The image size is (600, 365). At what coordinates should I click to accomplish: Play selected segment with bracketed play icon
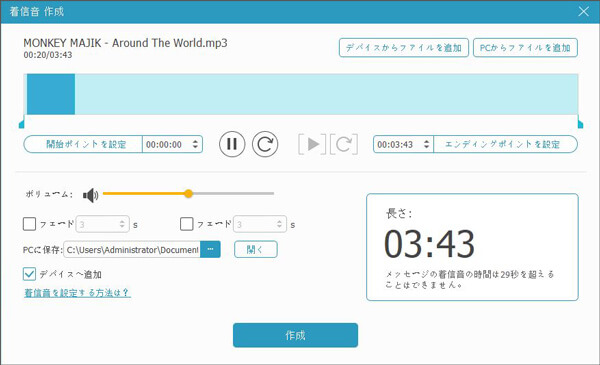coord(312,144)
